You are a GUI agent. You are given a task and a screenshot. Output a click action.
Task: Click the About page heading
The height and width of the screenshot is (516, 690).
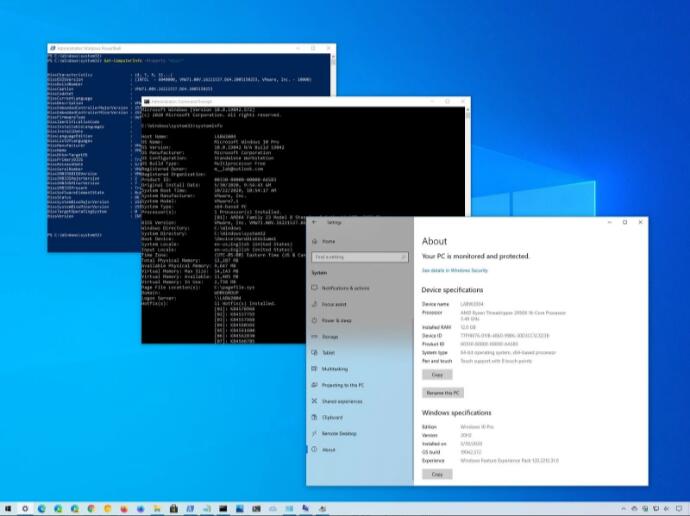pos(434,241)
